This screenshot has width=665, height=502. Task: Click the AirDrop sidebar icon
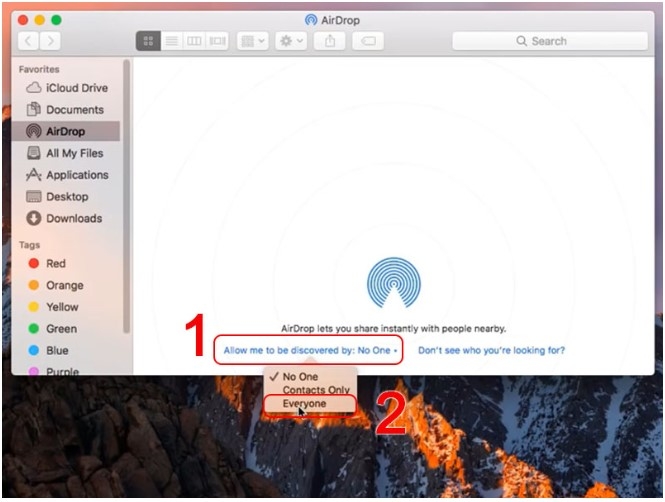34,131
